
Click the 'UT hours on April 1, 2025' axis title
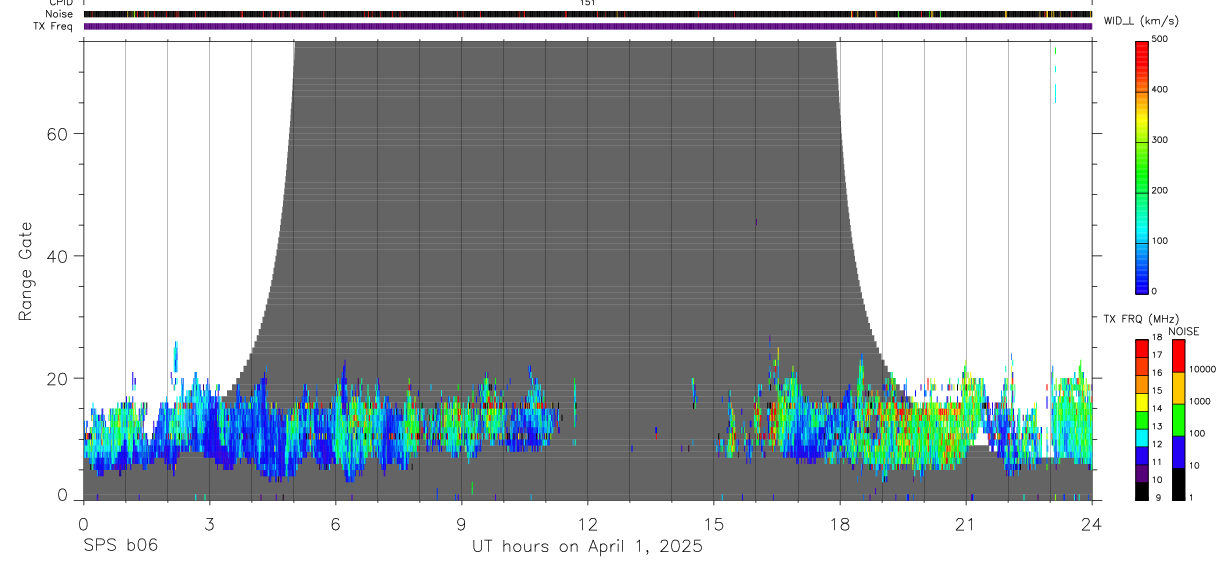(587, 546)
